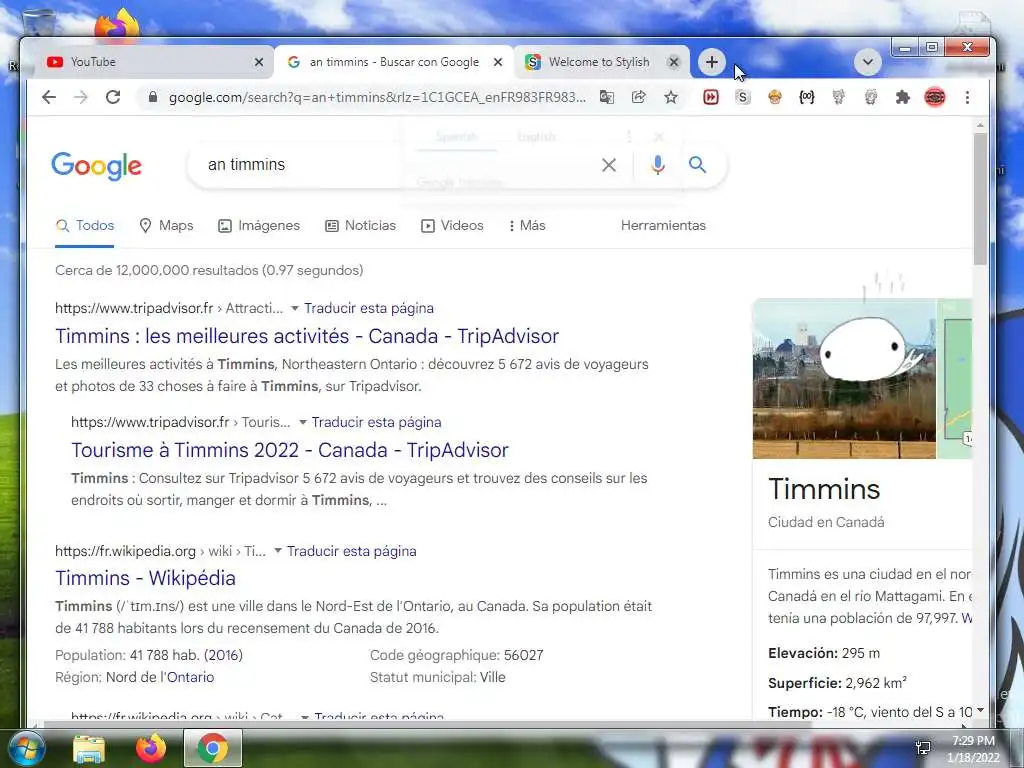
Task: Click Traducir esta página for Wikipédia result
Action: 351,551
